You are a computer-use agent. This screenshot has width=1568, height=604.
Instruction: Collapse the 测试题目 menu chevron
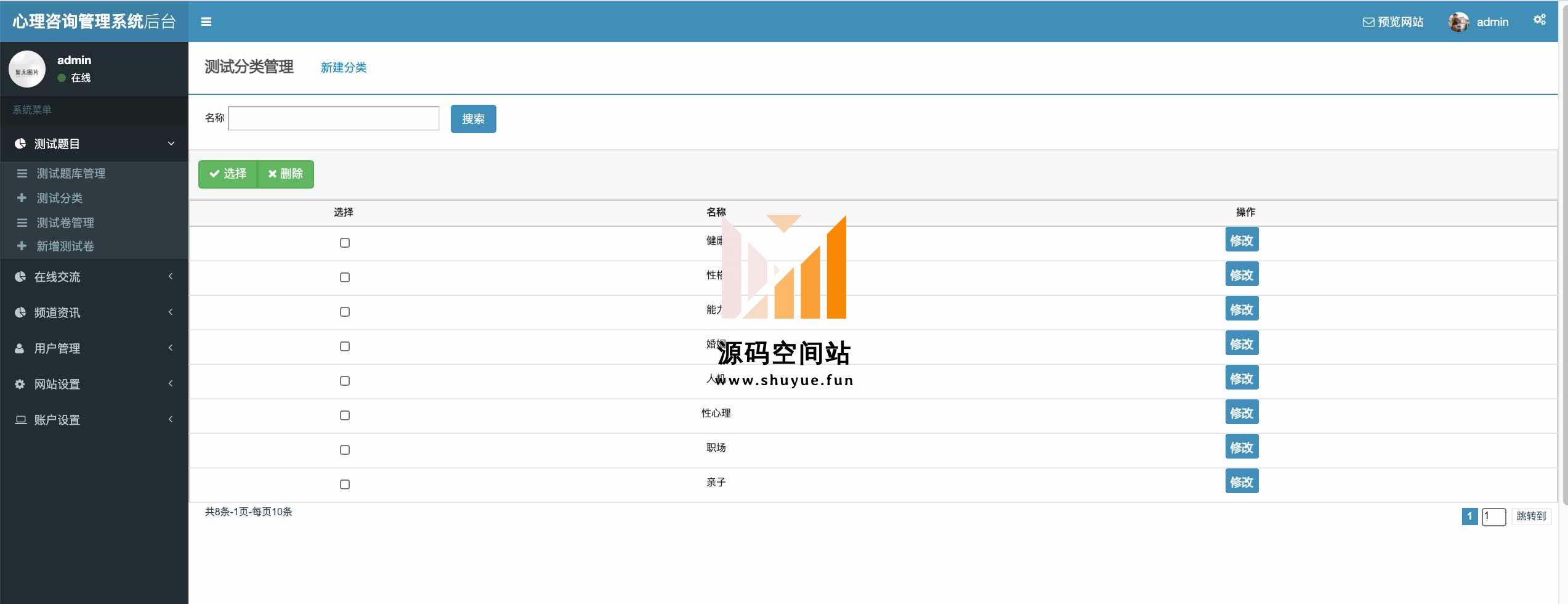pyautogui.click(x=171, y=144)
